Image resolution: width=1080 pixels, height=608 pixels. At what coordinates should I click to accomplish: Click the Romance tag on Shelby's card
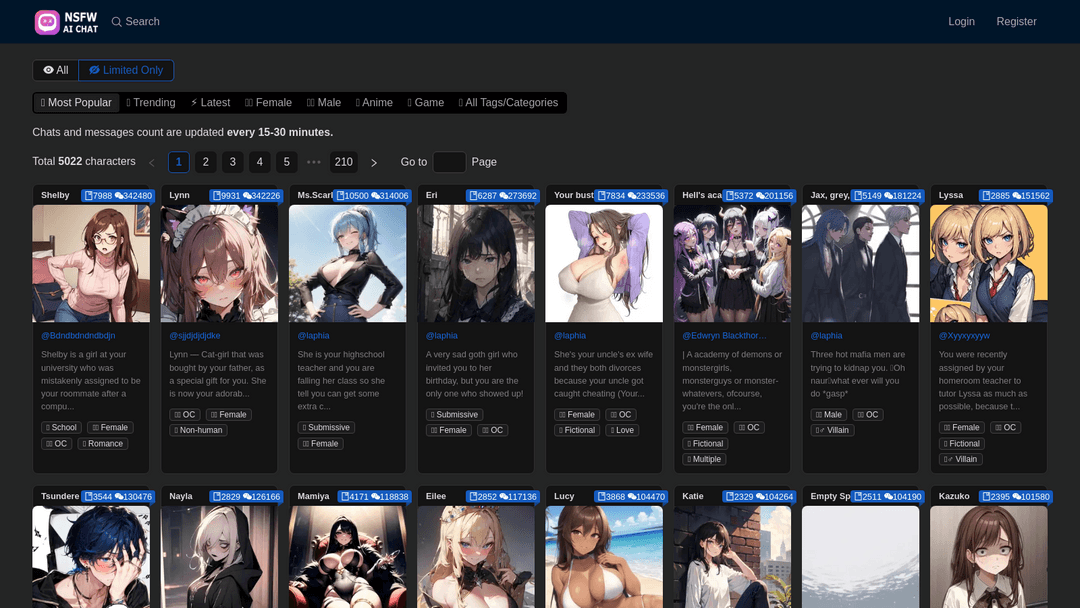click(103, 443)
